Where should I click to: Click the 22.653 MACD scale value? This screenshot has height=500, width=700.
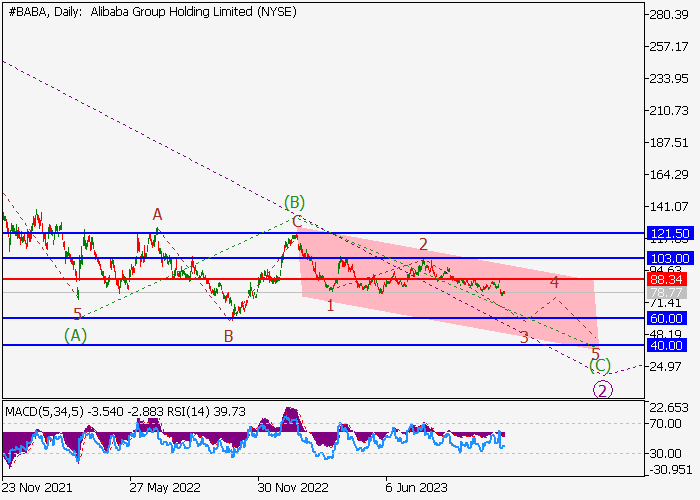coord(668,408)
